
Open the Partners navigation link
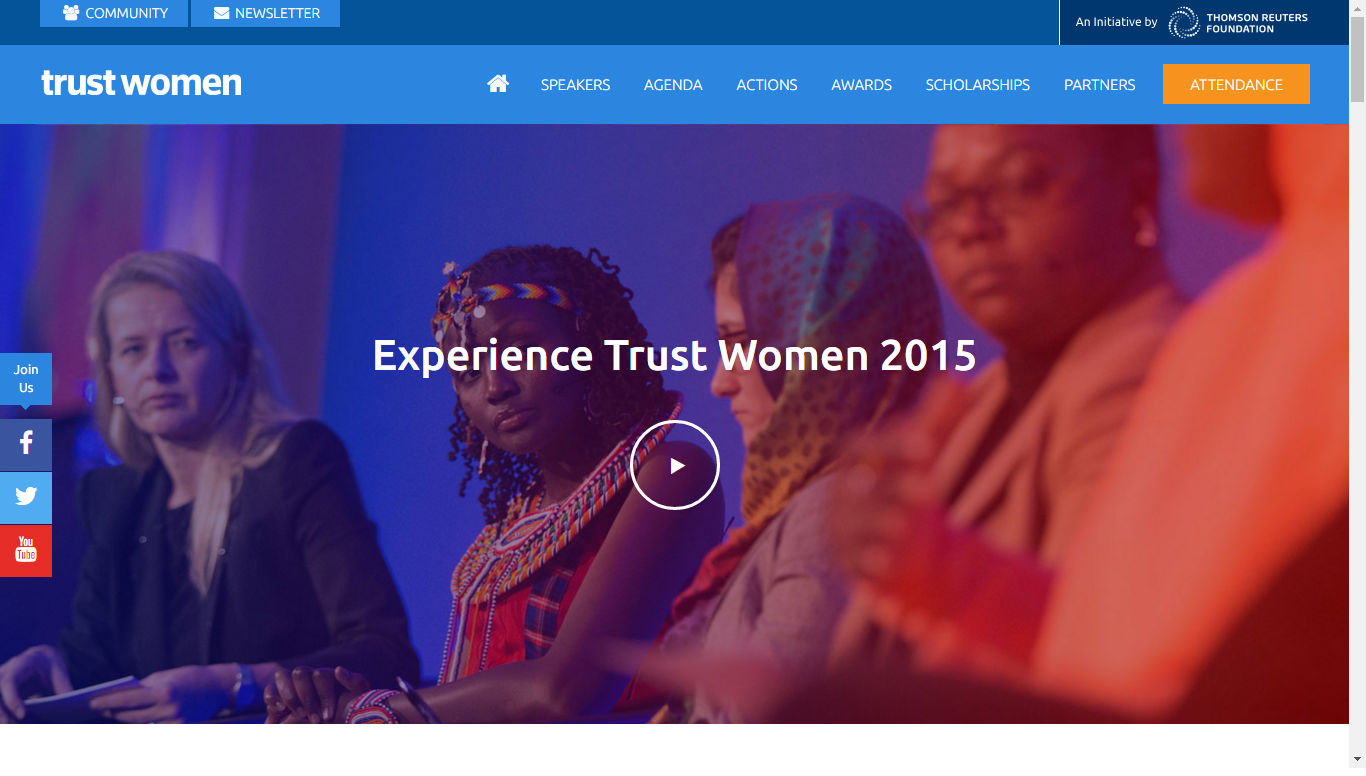click(x=1100, y=85)
